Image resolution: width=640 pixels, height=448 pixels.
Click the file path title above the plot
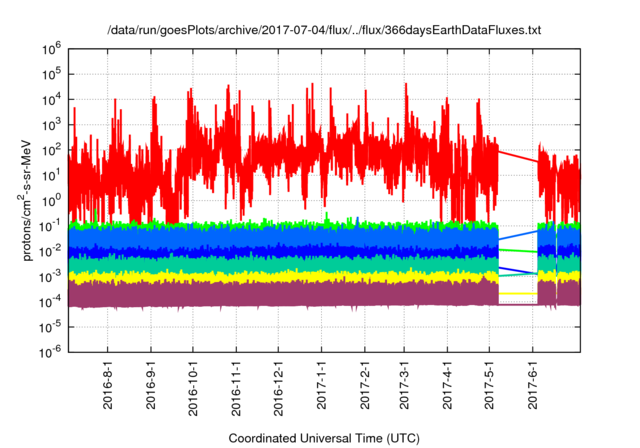tap(324, 31)
